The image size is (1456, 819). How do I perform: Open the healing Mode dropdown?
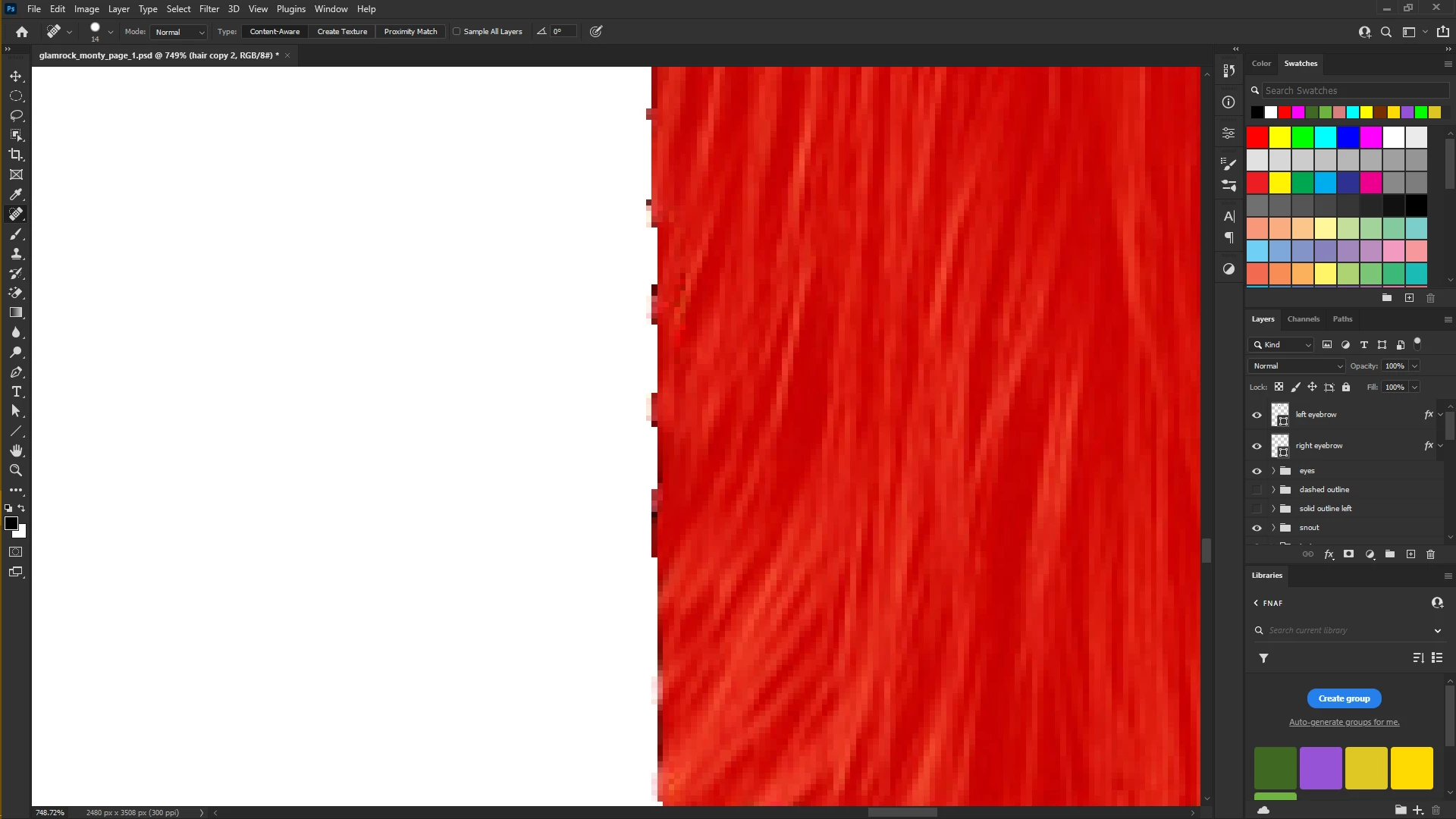coord(179,32)
